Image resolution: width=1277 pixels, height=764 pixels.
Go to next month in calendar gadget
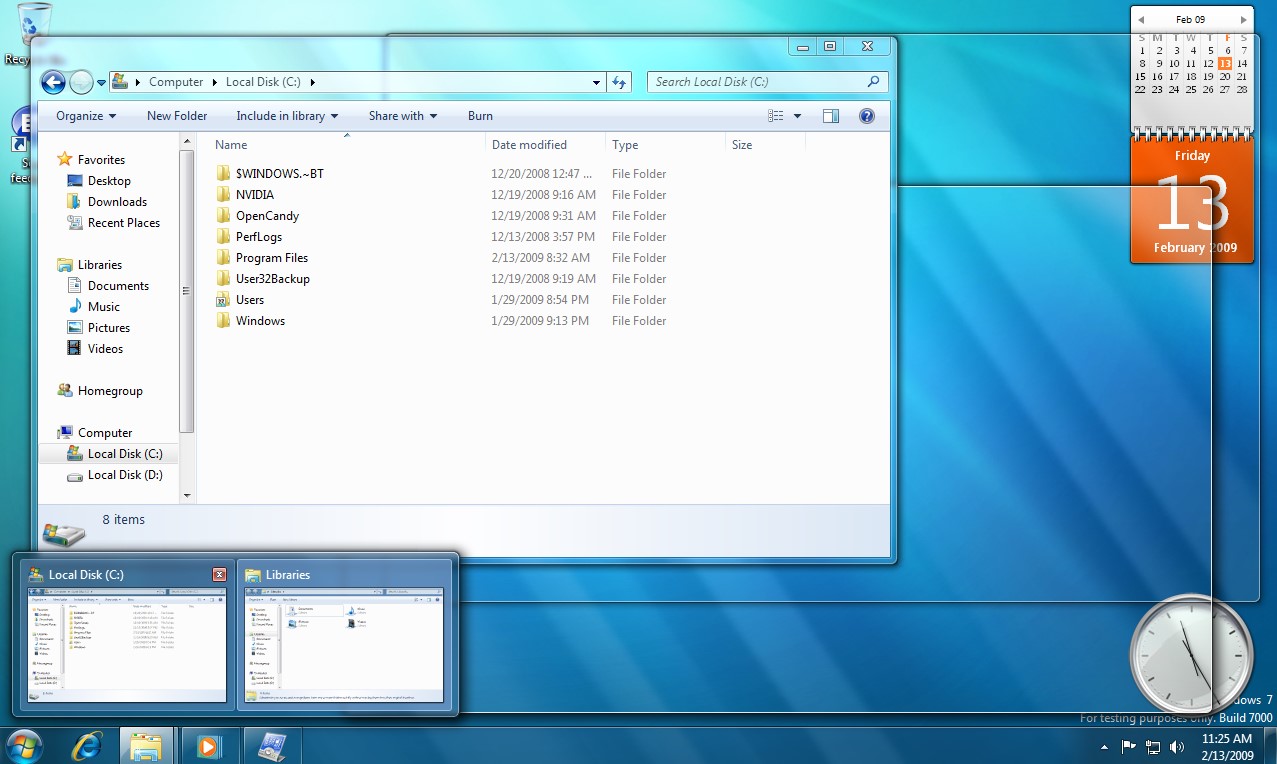coord(1243,20)
